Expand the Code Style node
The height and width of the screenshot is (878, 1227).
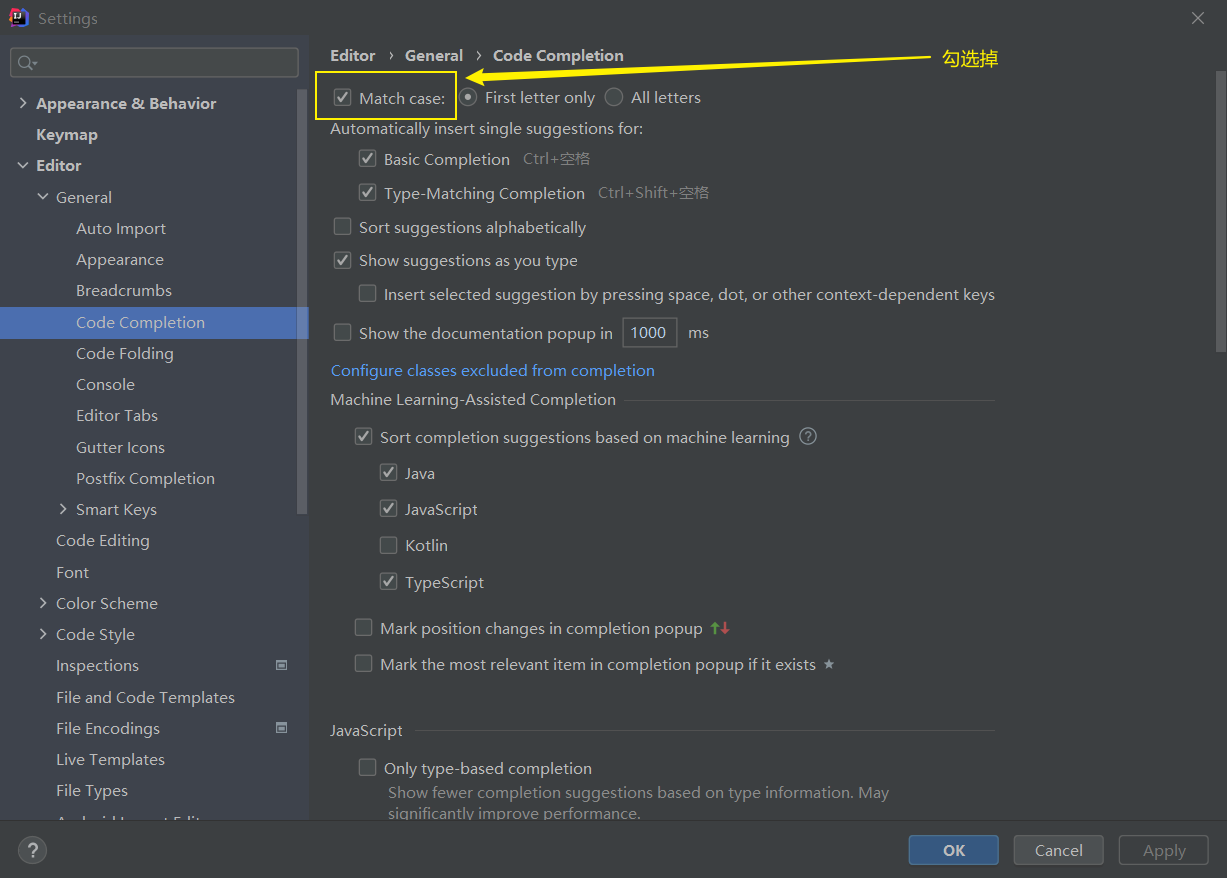tap(43, 634)
